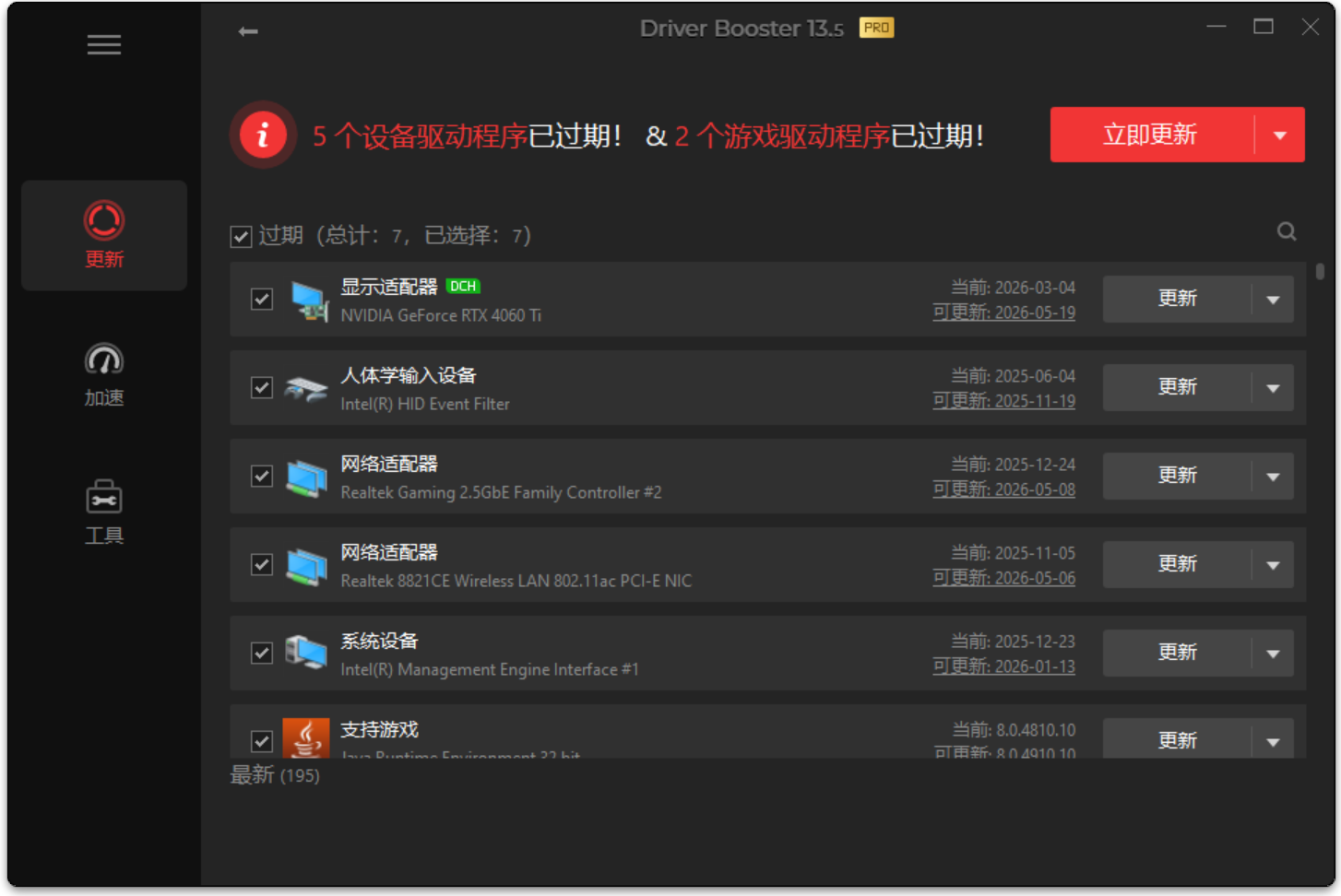Open the 可更新: 2025-11-19 link
The image size is (1341, 896).
[1003, 401]
